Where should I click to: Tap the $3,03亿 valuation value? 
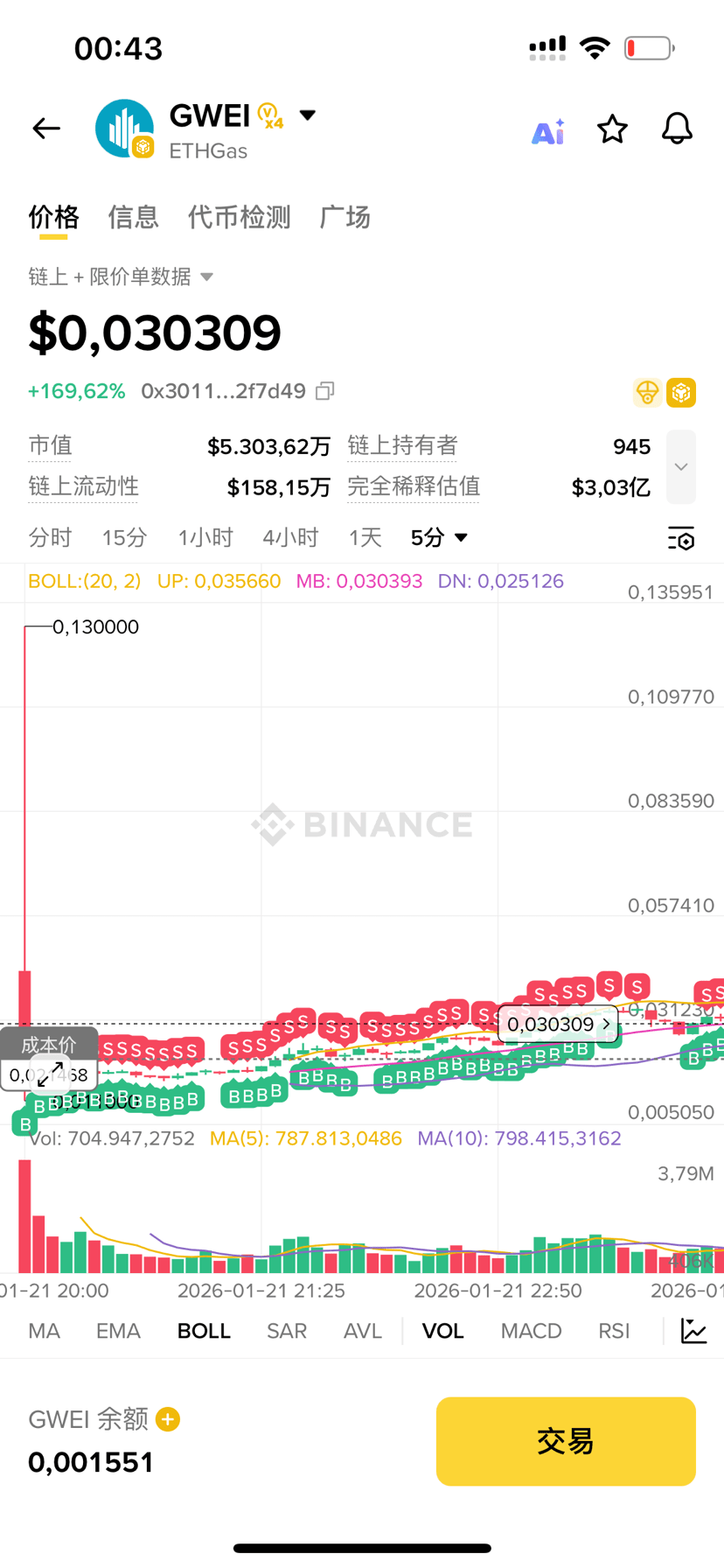[x=610, y=487]
